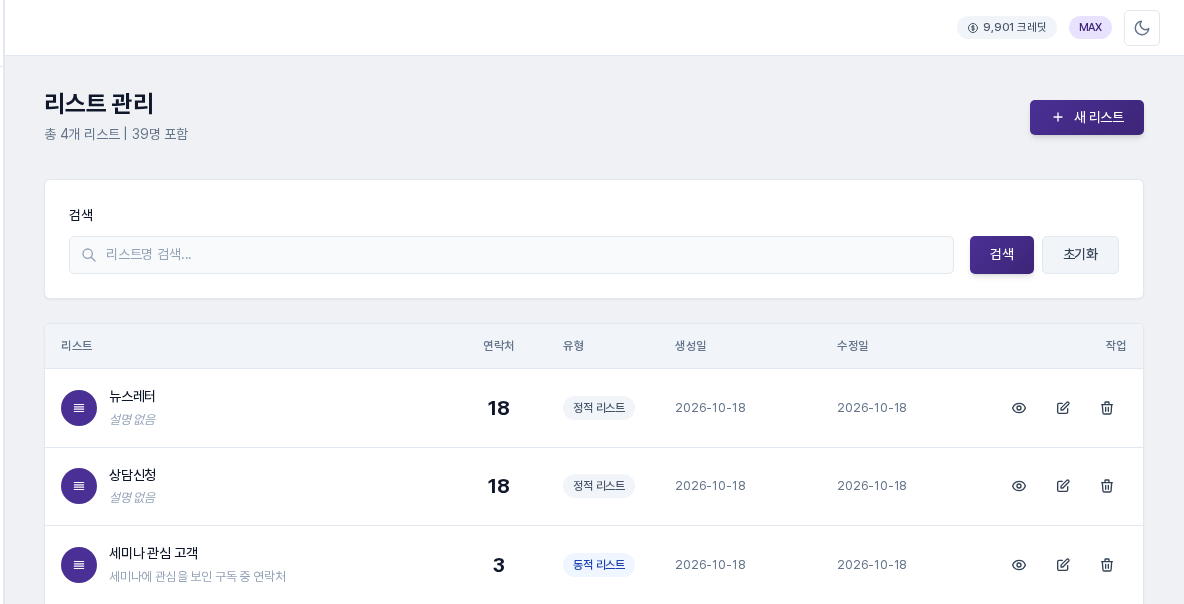Select the 상담신청 list name
1184x604 pixels.
click(x=133, y=475)
